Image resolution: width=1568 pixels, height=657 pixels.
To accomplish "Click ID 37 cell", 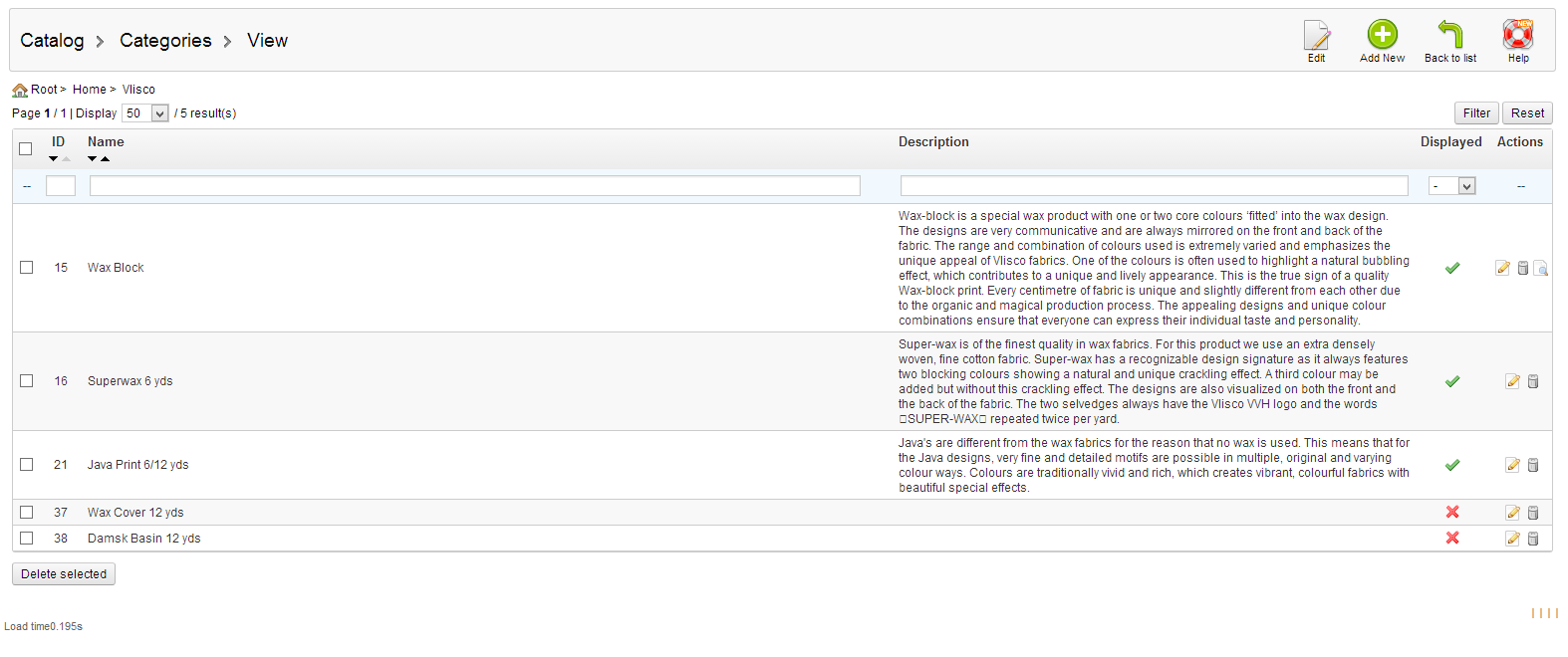I will (x=61, y=513).
